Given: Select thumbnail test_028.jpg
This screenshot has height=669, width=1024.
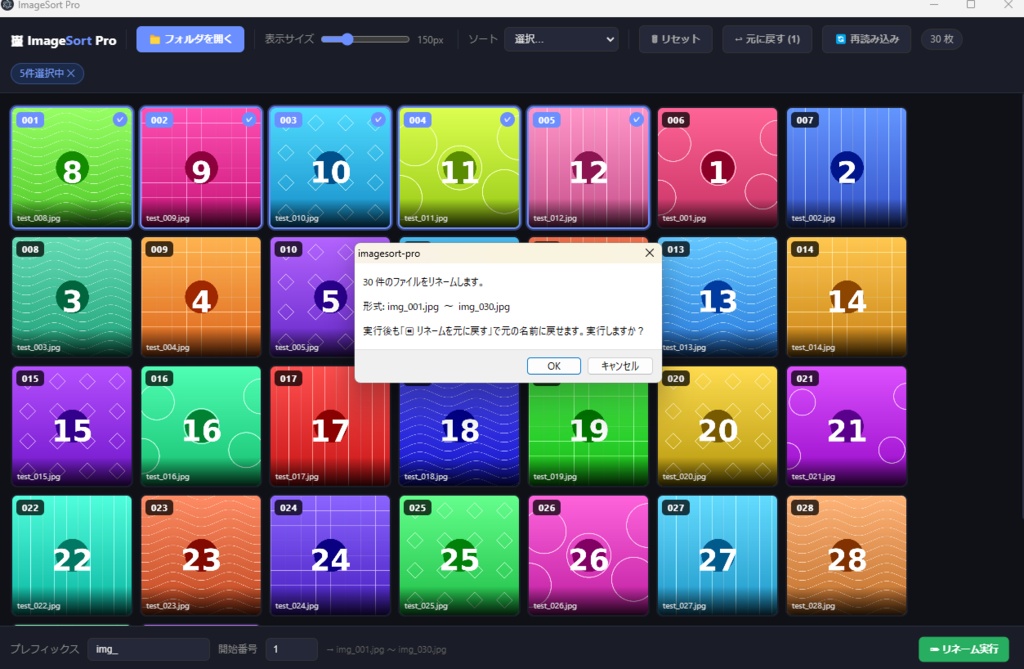Looking at the screenshot, I should pos(846,555).
